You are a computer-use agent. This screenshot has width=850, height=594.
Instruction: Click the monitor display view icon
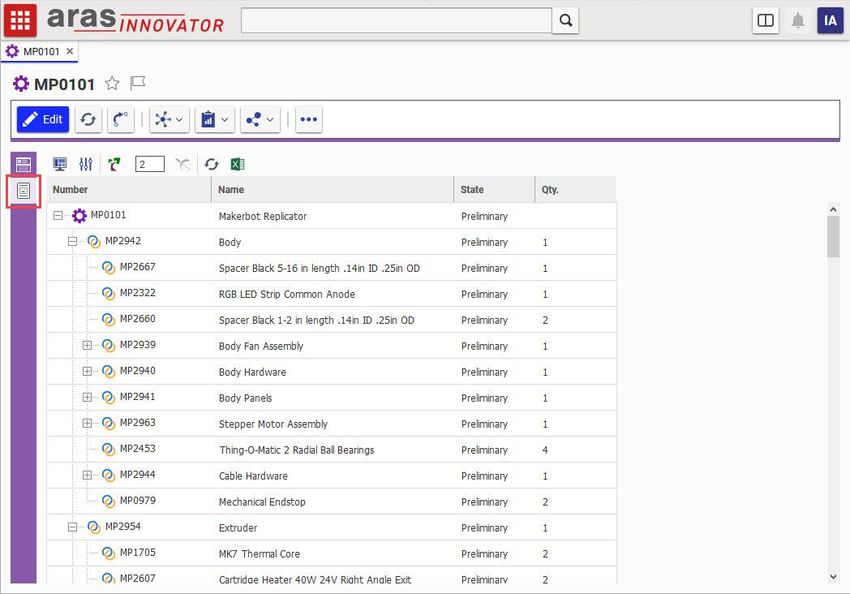(60, 164)
